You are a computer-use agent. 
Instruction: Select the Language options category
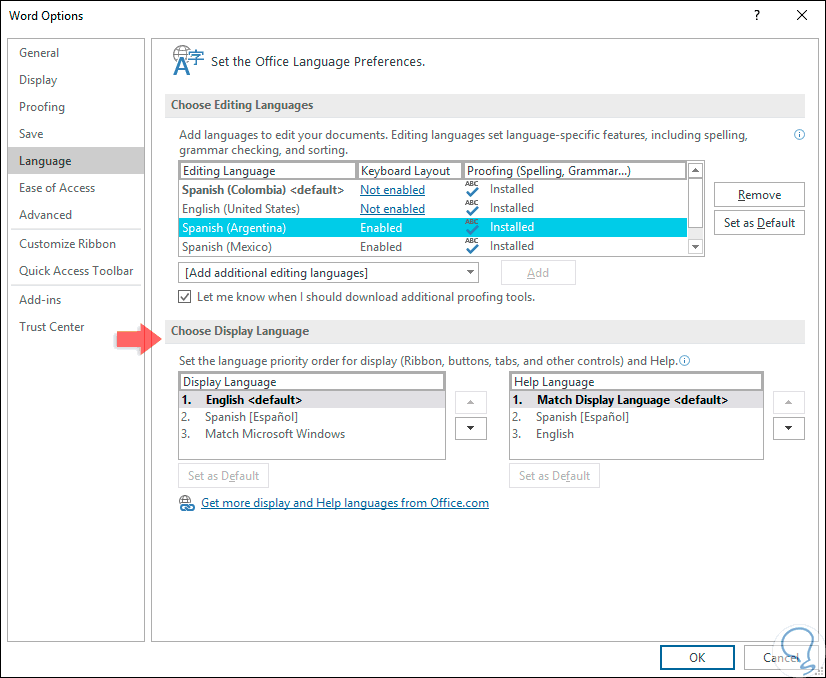[76, 161]
